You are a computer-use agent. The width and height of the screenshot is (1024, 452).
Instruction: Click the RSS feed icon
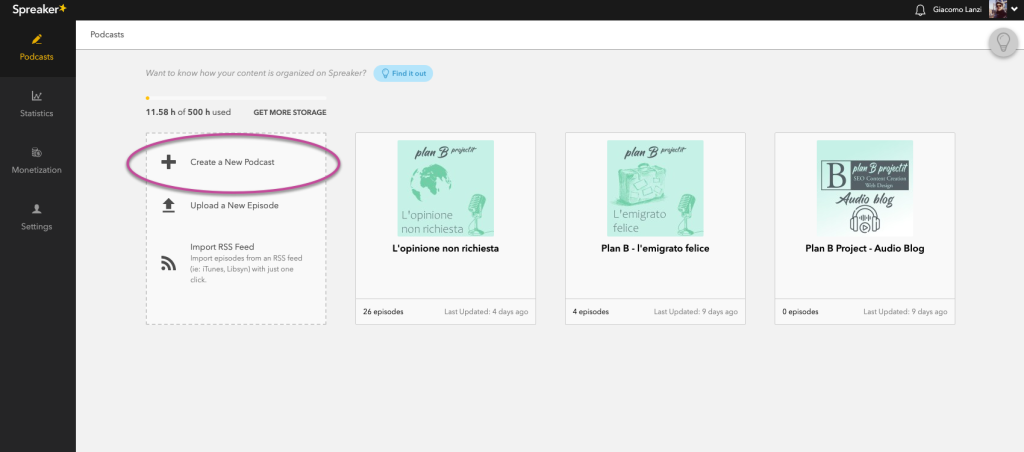[168, 263]
